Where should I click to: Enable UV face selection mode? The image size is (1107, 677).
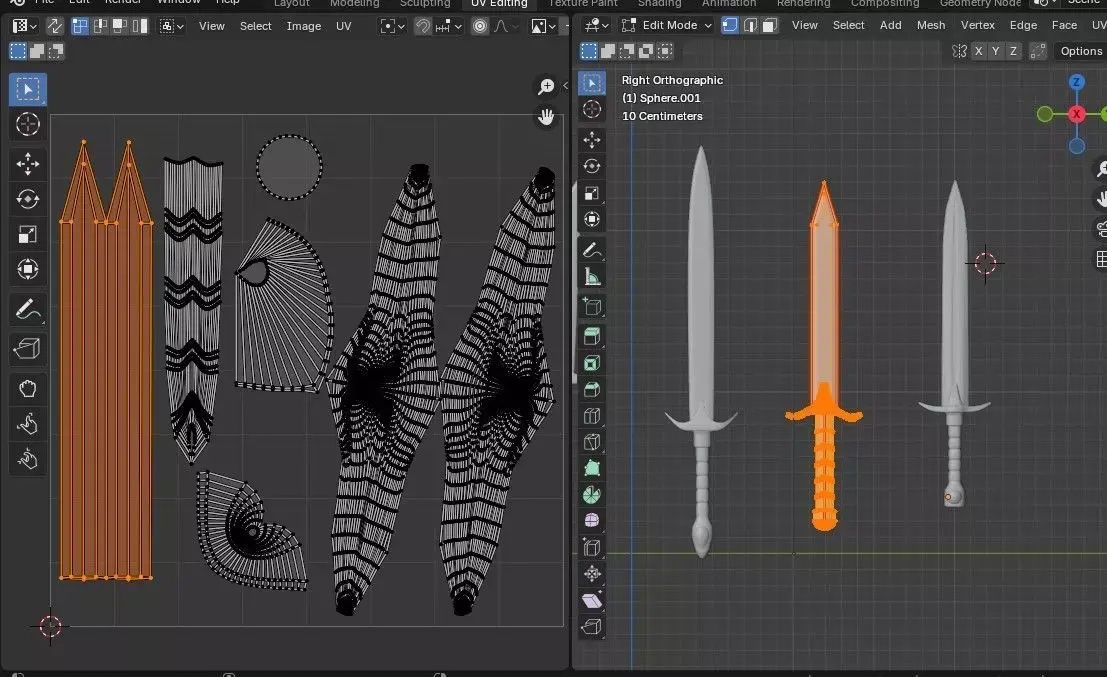click(x=120, y=26)
